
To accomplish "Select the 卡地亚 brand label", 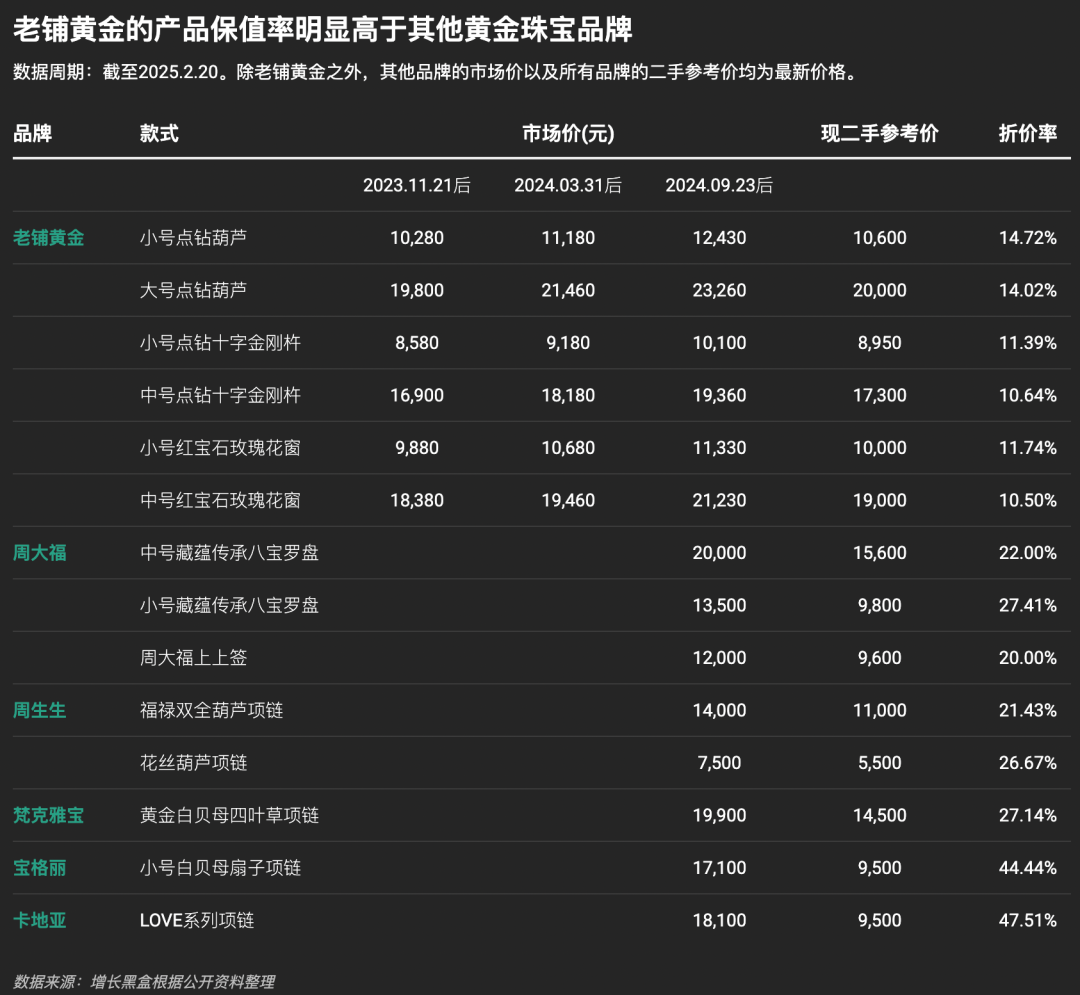I will pos(39,920).
